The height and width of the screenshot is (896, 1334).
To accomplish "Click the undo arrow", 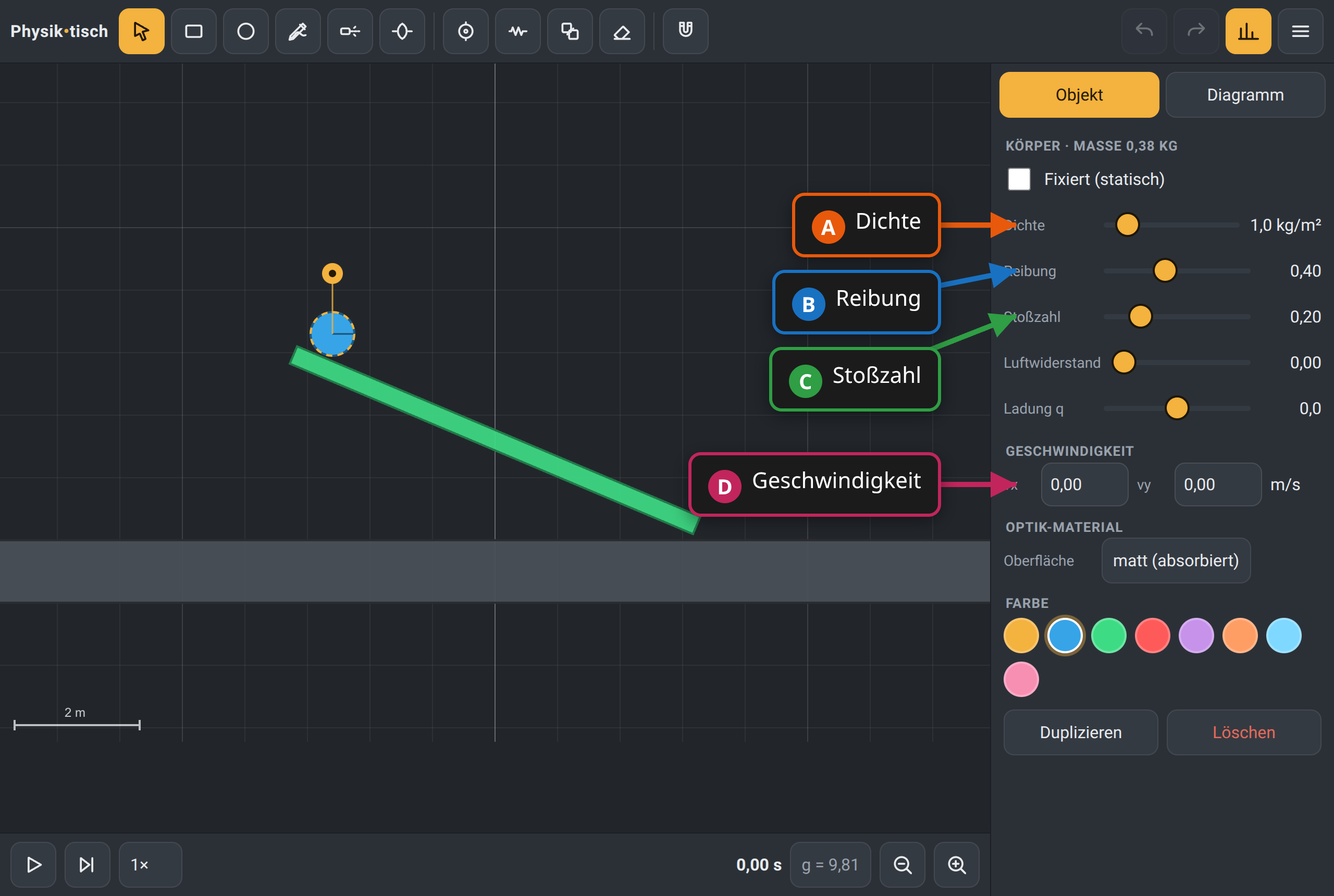I will coord(1144,31).
